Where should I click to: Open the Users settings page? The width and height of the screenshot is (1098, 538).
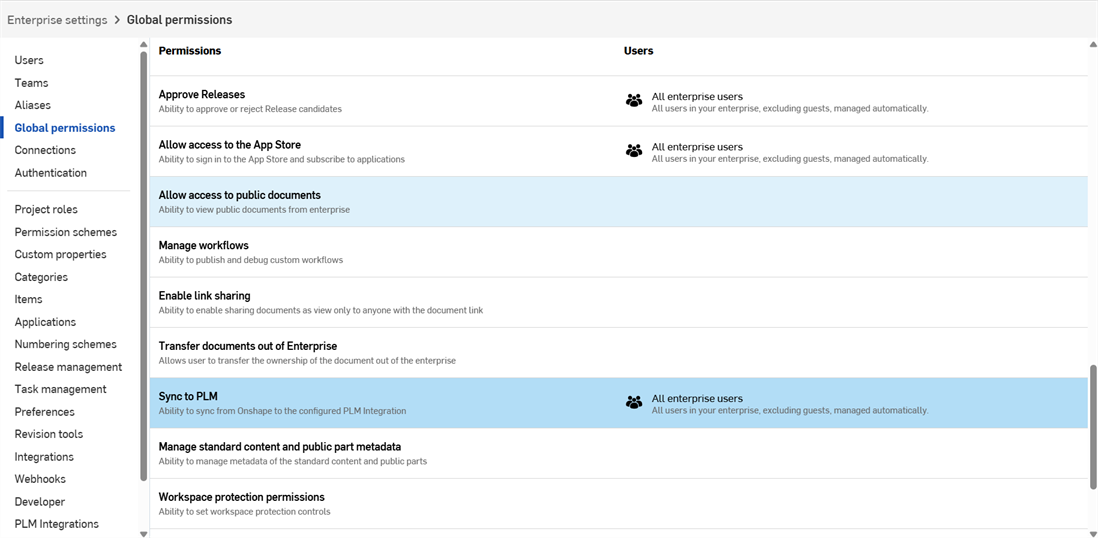[29, 60]
